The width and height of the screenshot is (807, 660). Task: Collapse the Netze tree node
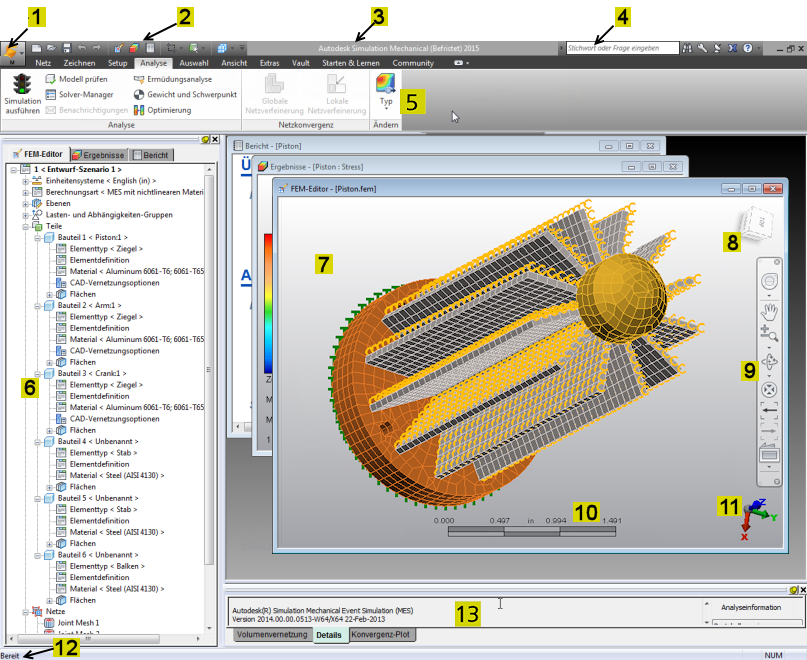(25, 612)
